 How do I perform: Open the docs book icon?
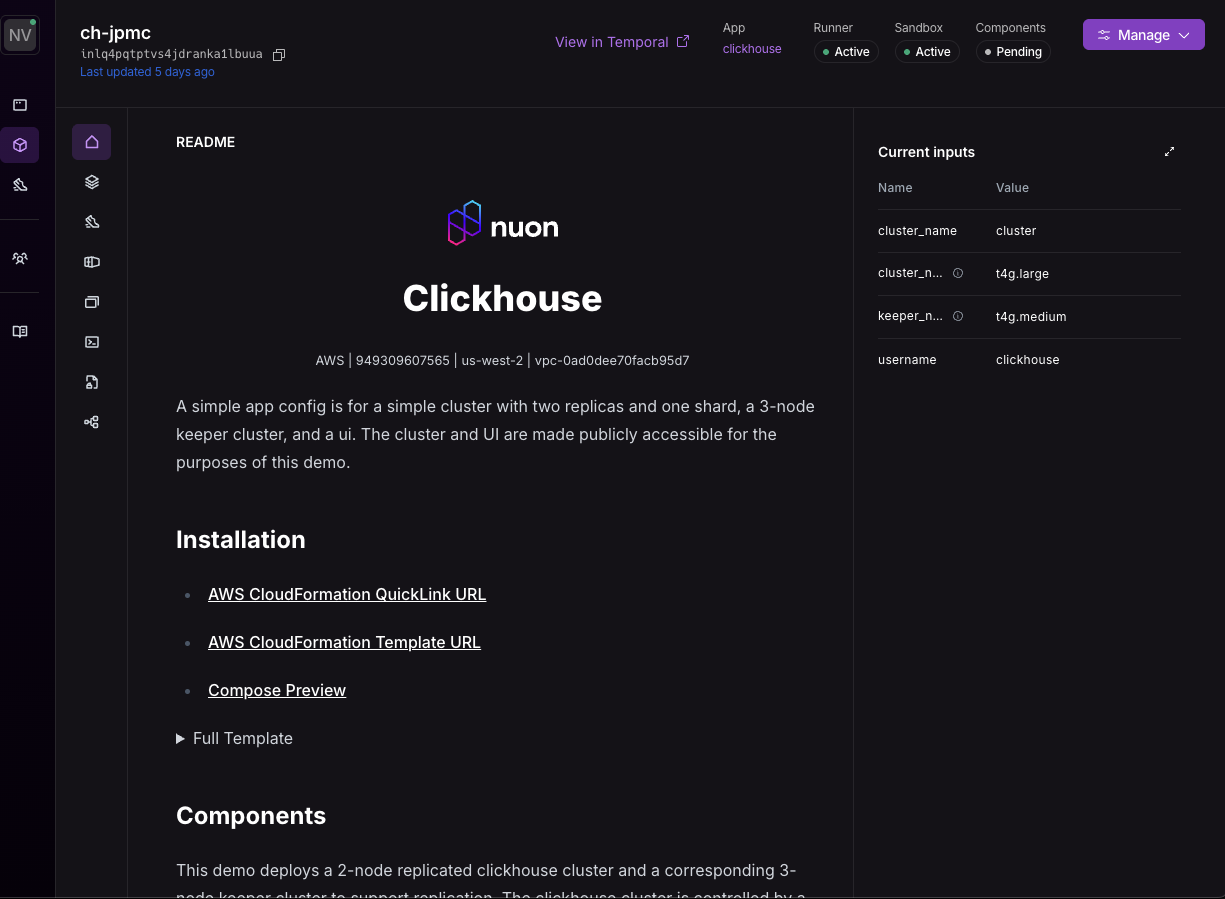coord(20,331)
